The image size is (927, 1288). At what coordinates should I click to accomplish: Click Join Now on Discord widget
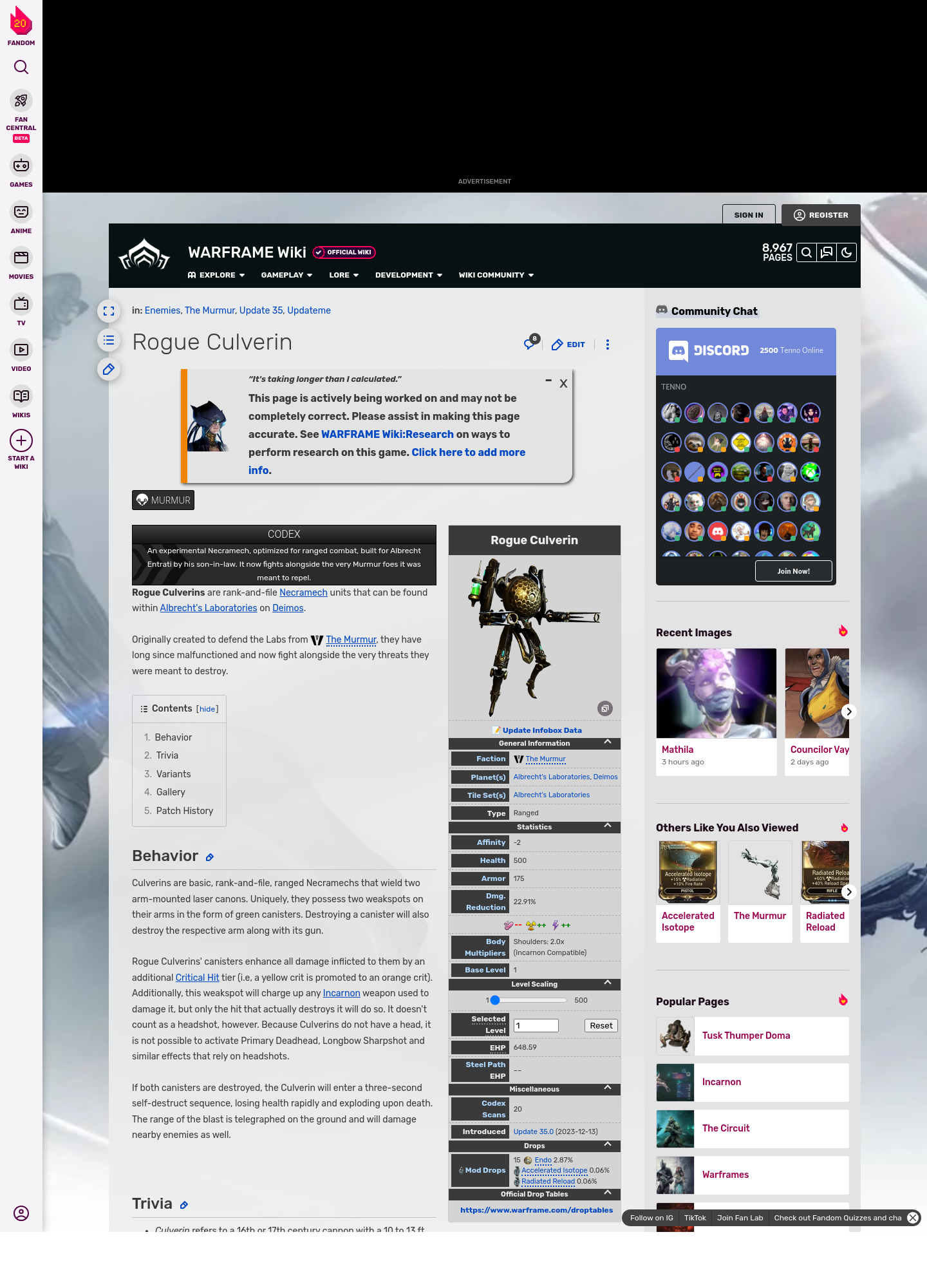tap(794, 571)
